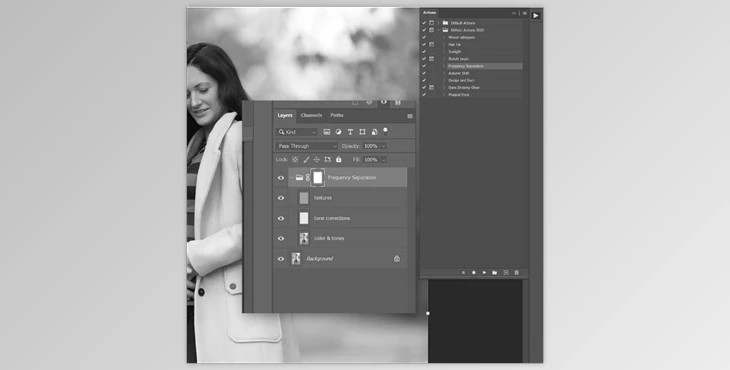The height and width of the screenshot is (370, 730).
Task: Switch to the Paths tab
Action: (x=337, y=115)
